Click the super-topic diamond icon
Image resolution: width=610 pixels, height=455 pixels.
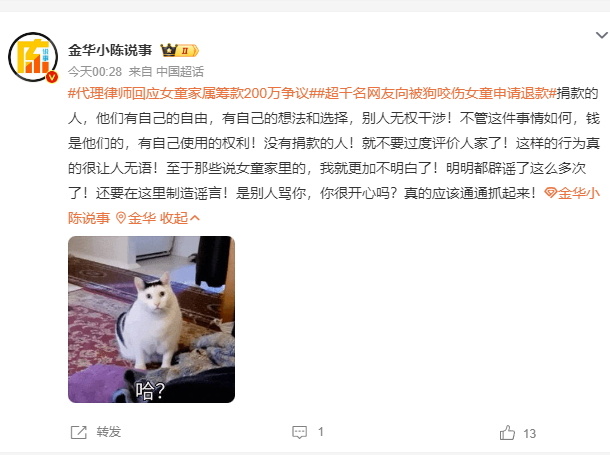tap(550, 193)
